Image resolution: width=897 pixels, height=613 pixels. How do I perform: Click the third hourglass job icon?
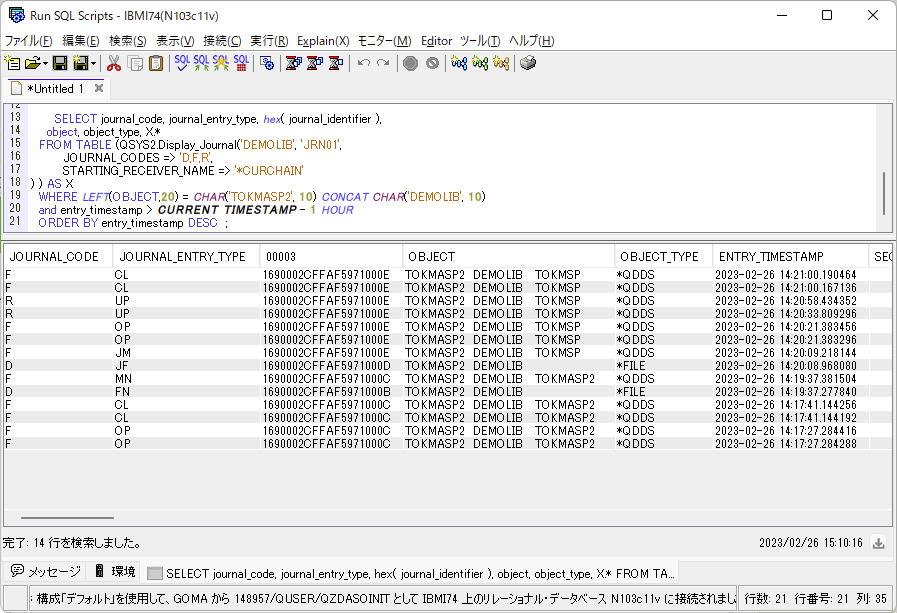(x=336, y=63)
